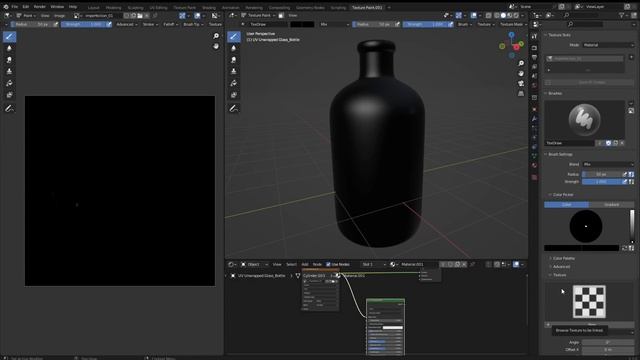Open the View menu in node editor
Image resolution: width=640 pixels, height=360 pixels.
[x=277, y=264]
